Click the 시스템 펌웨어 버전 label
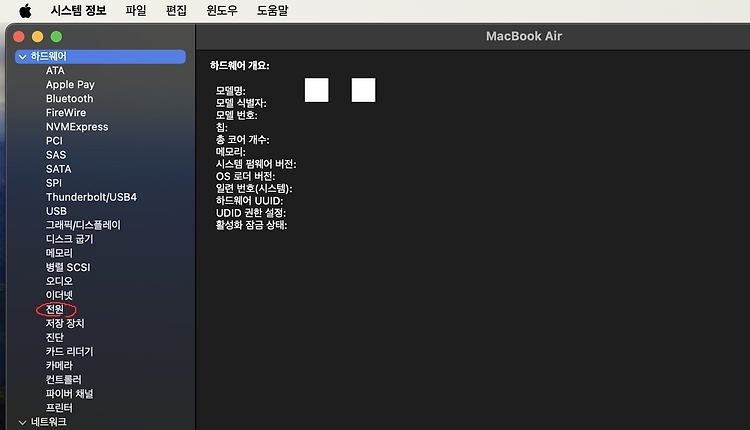The height and width of the screenshot is (430, 750). [x=256, y=164]
